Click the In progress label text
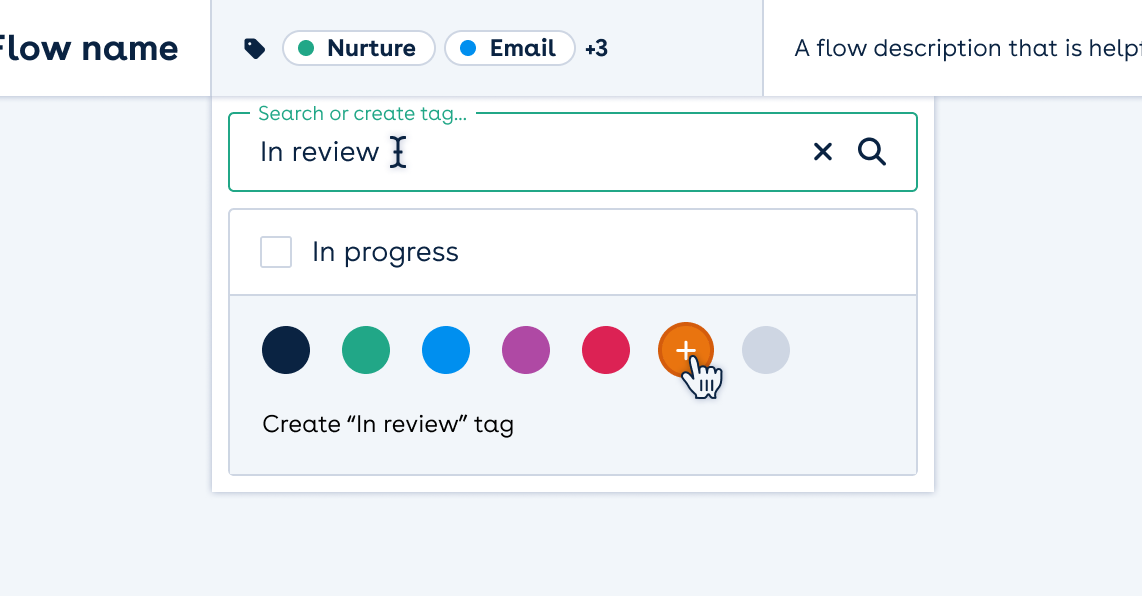Screen dimensions: 1142x596 pyautogui.click(x=385, y=252)
